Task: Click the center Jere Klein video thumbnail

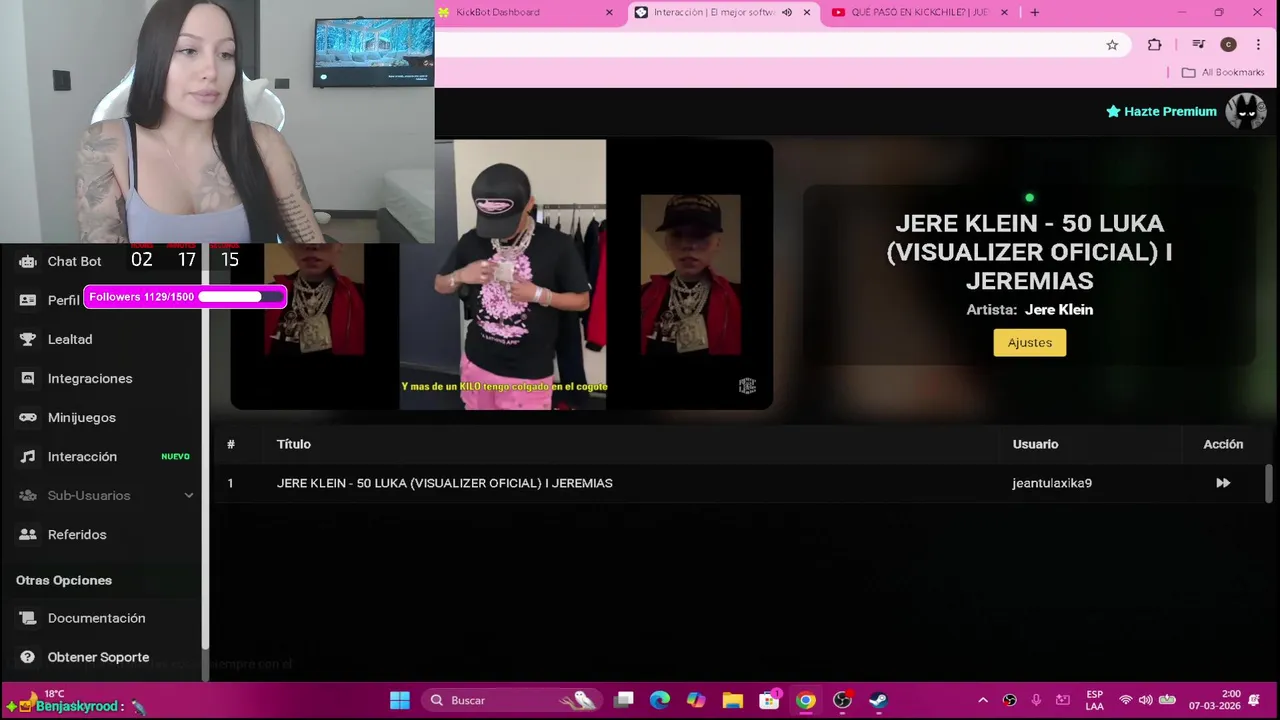Action: point(503,274)
